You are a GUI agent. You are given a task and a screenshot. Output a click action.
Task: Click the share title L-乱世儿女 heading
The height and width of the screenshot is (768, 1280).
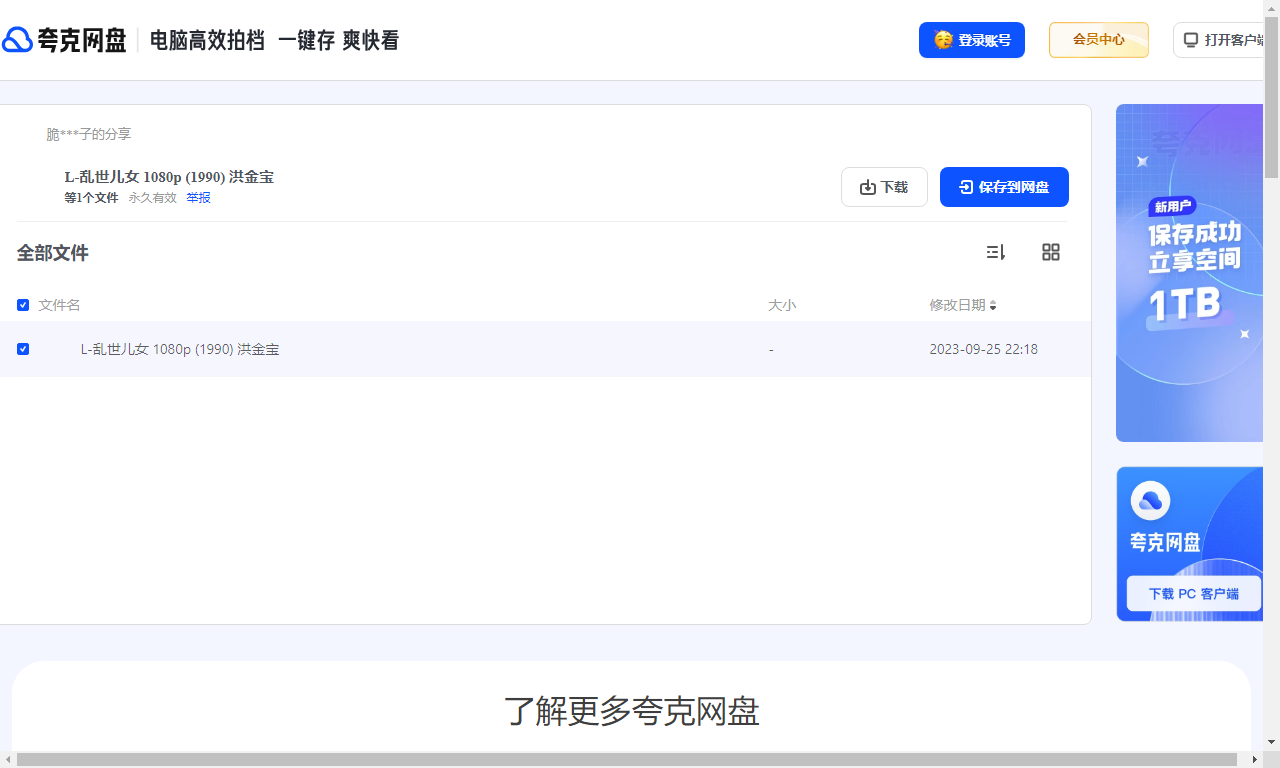click(169, 177)
